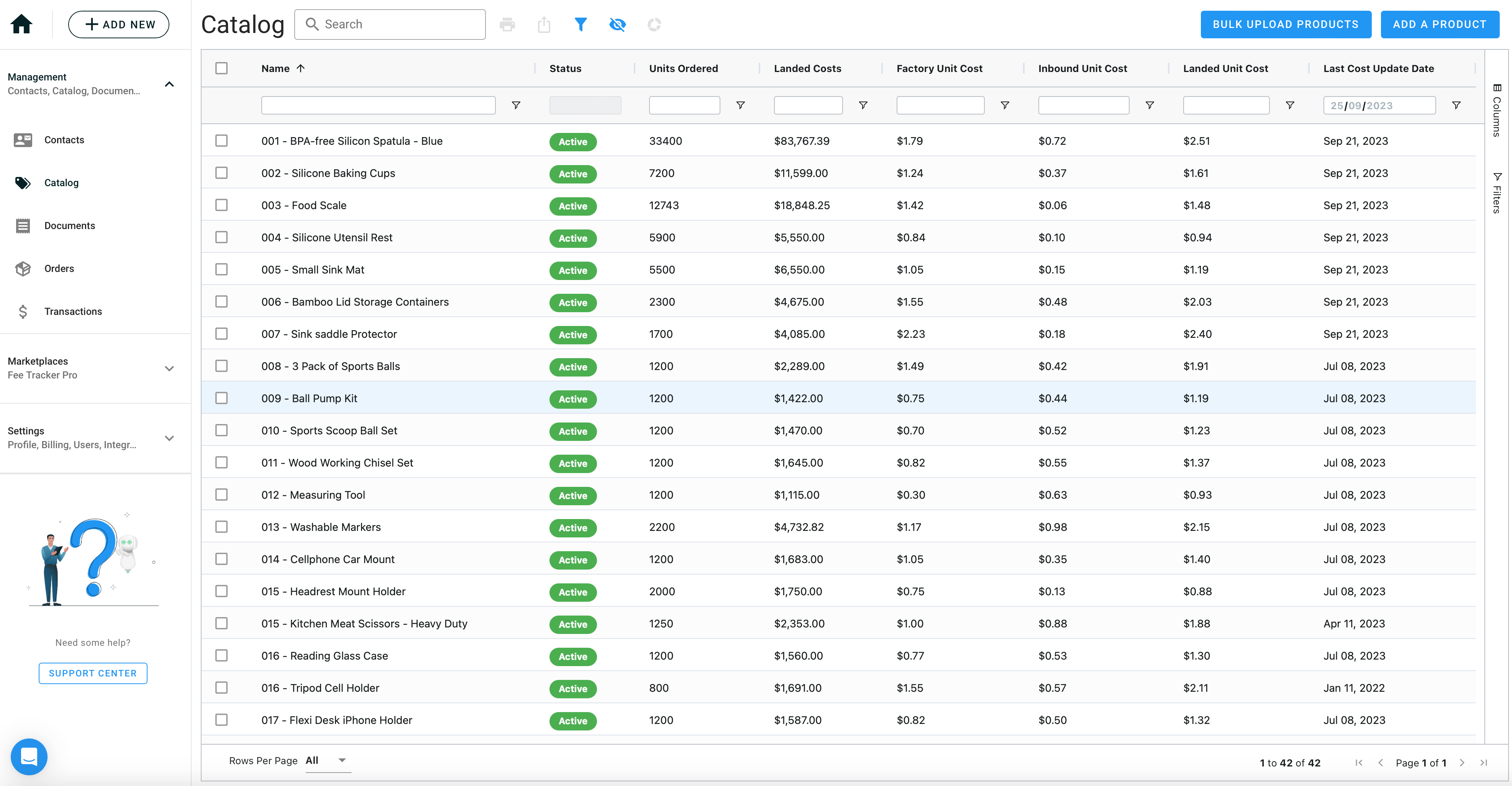The image size is (1512, 786).
Task: Expand the Marketplaces section
Action: 169,368
